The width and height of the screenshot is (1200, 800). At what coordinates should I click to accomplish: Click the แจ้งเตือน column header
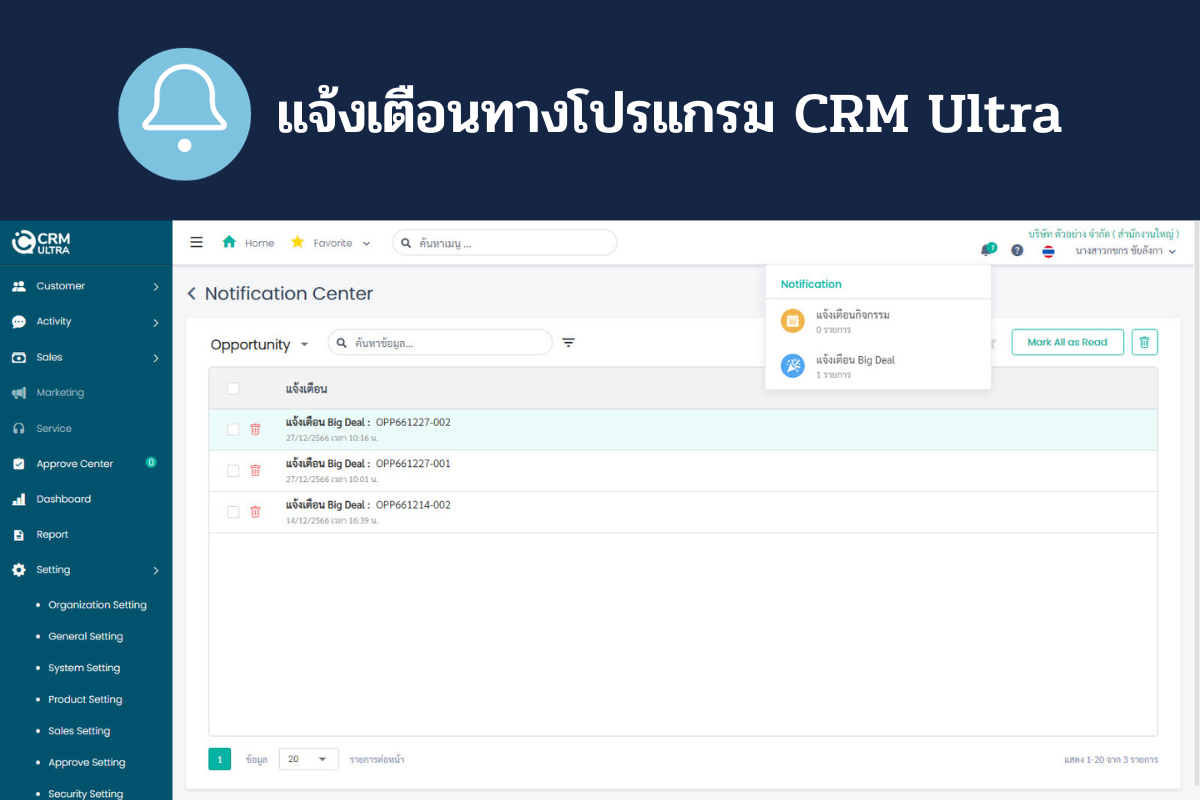306,388
